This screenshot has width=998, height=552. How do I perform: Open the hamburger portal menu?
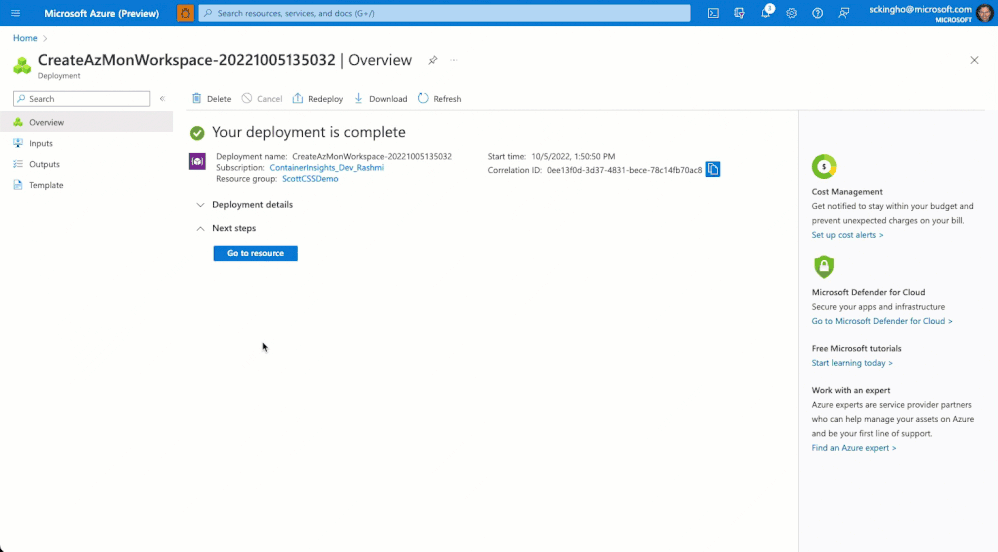click(x=15, y=13)
